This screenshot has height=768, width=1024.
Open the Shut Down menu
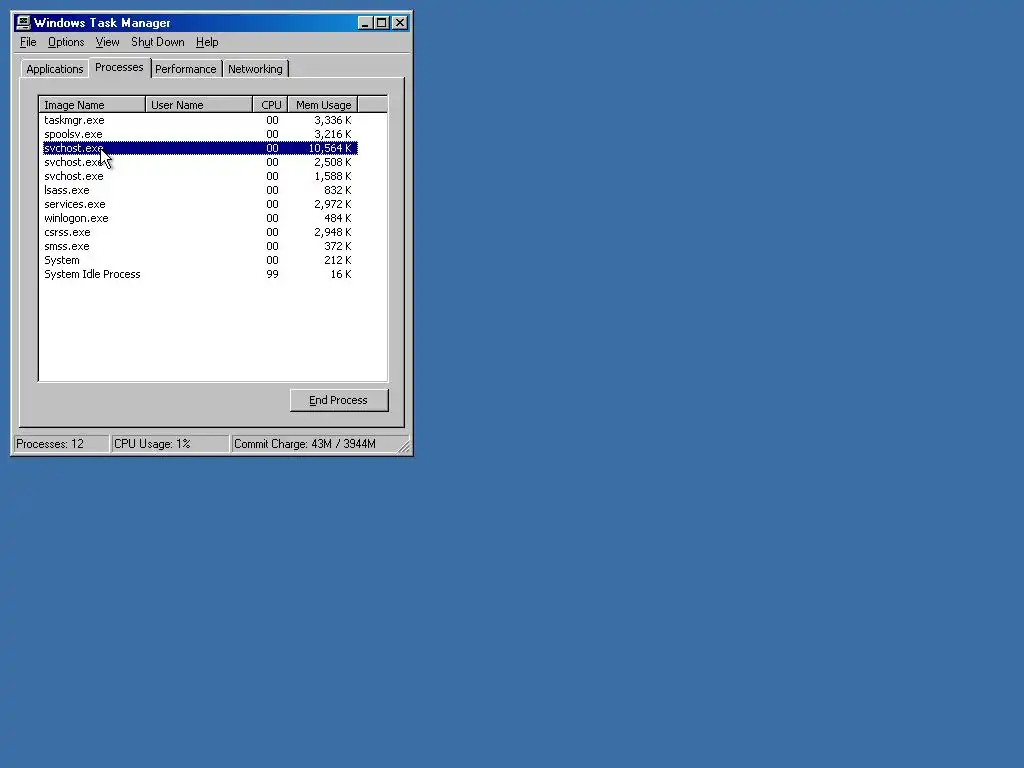tap(157, 42)
